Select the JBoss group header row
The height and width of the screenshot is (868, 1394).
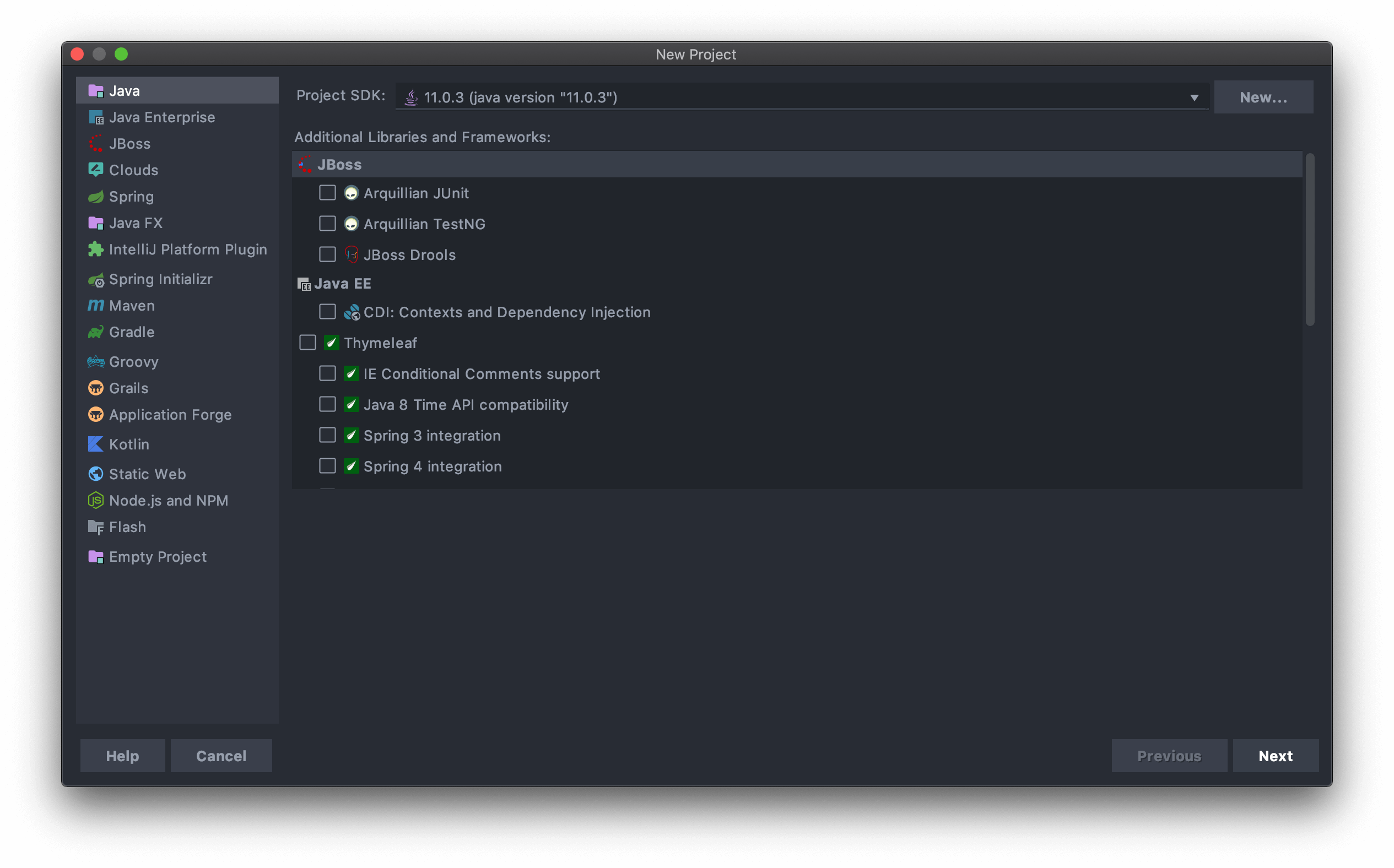797,165
